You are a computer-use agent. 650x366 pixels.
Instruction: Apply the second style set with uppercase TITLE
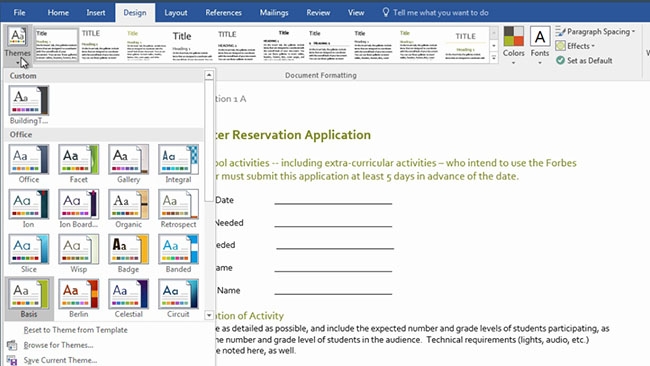pyautogui.click(x=102, y=45)
